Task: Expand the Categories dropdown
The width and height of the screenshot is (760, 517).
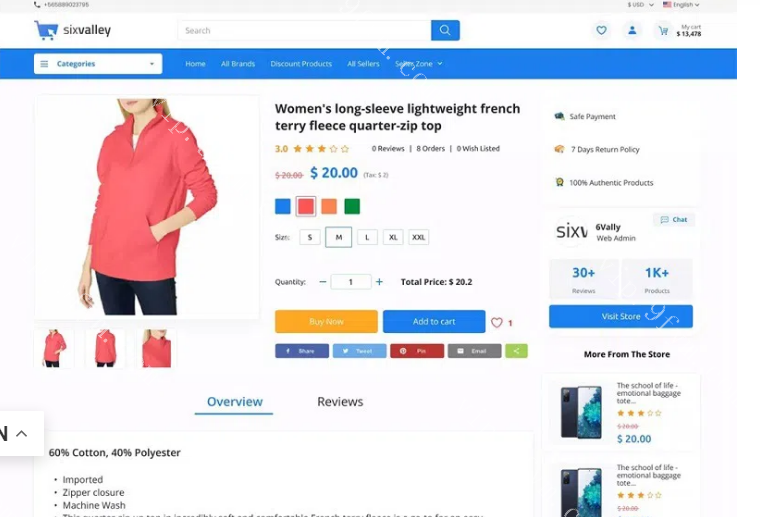Action: [97, 64]
